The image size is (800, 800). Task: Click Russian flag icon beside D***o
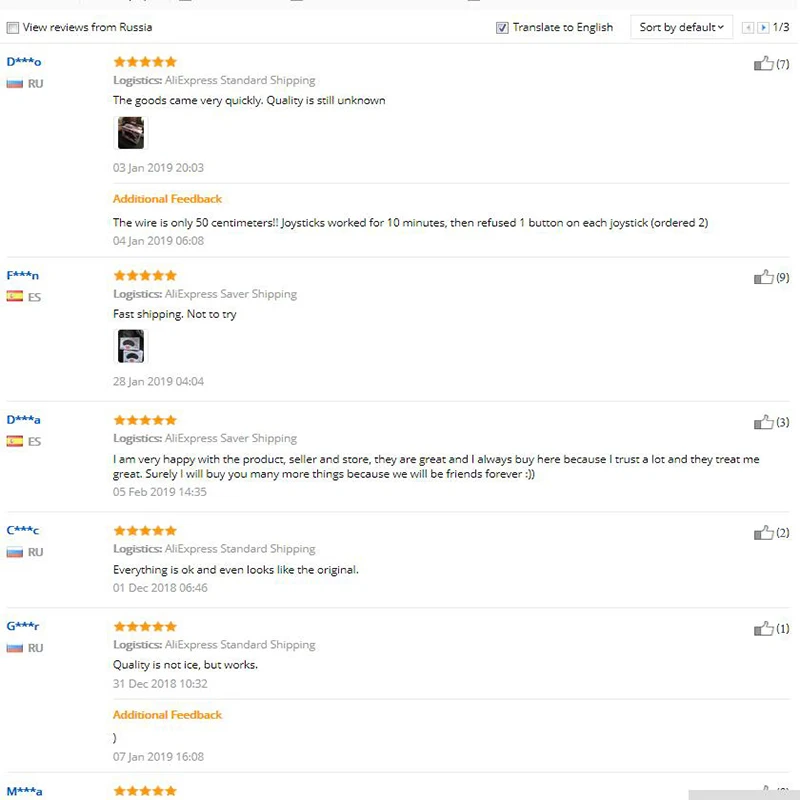[14, 84]
